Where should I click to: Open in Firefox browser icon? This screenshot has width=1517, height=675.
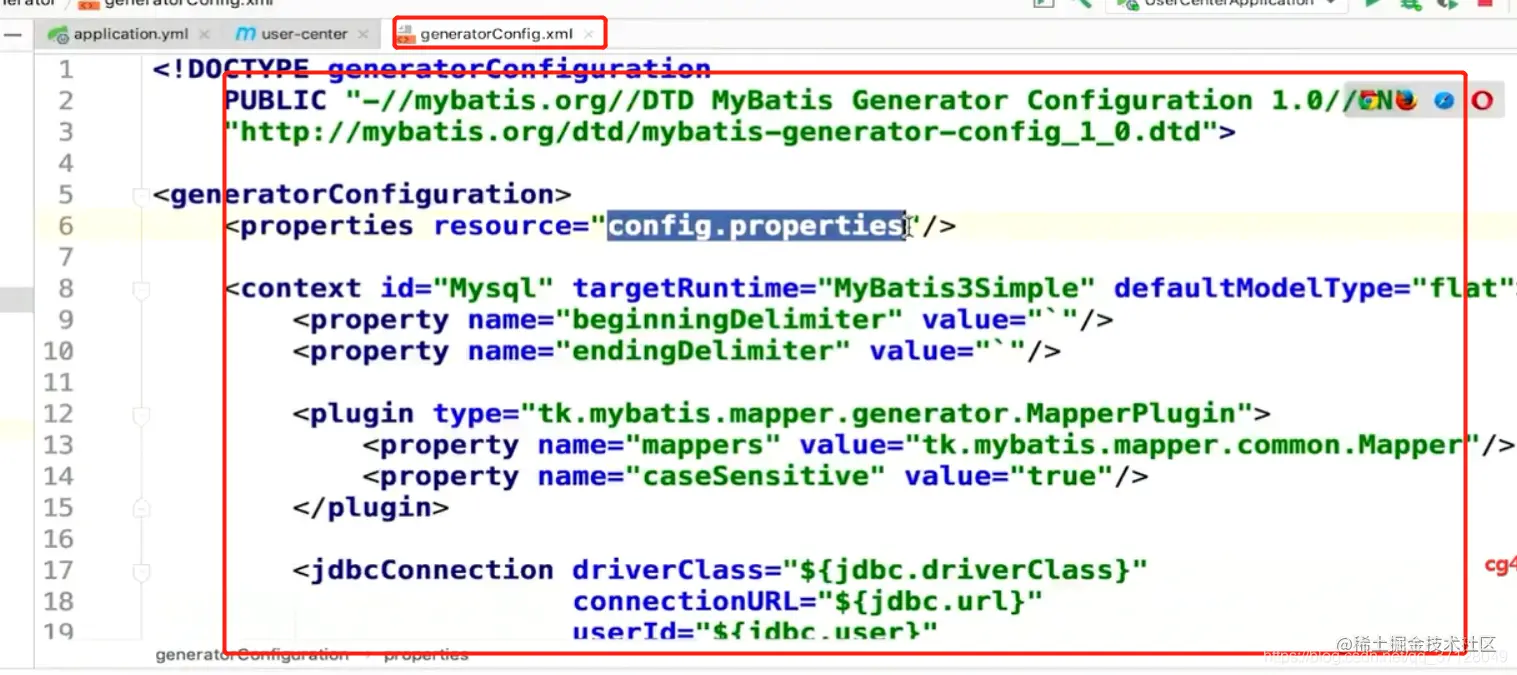click(1406, 100)
